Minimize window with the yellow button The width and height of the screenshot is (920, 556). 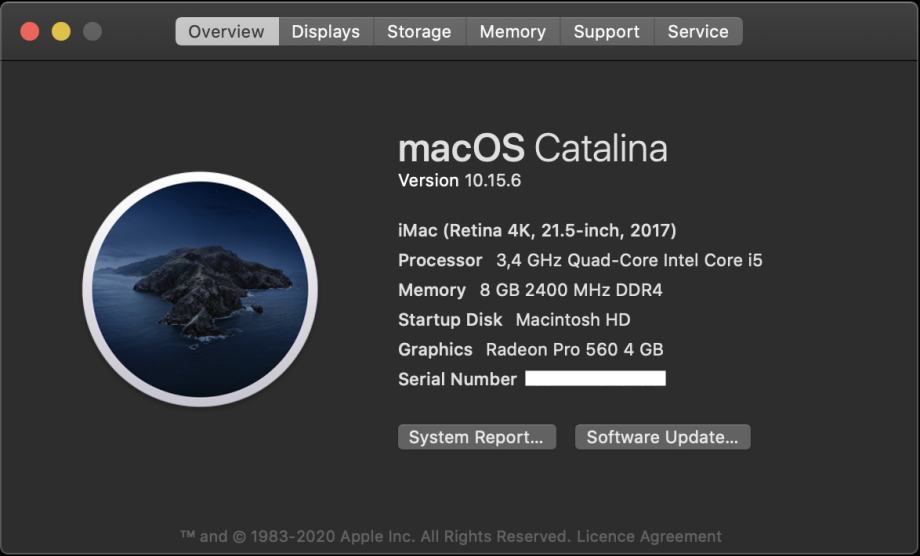click(61, 31)
